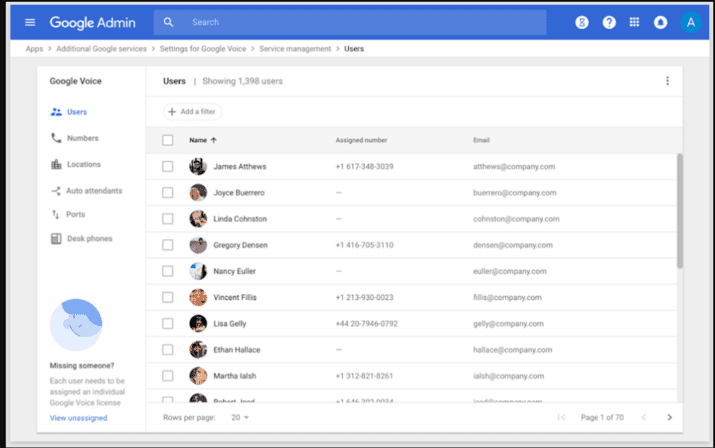Go to the Apps breadcrumb

34,49
